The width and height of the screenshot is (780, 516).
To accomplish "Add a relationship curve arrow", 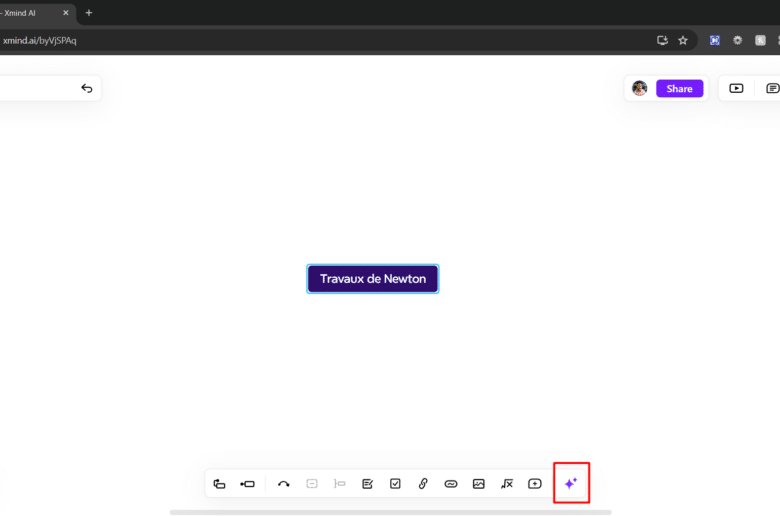I will click(x=284, y=484).
